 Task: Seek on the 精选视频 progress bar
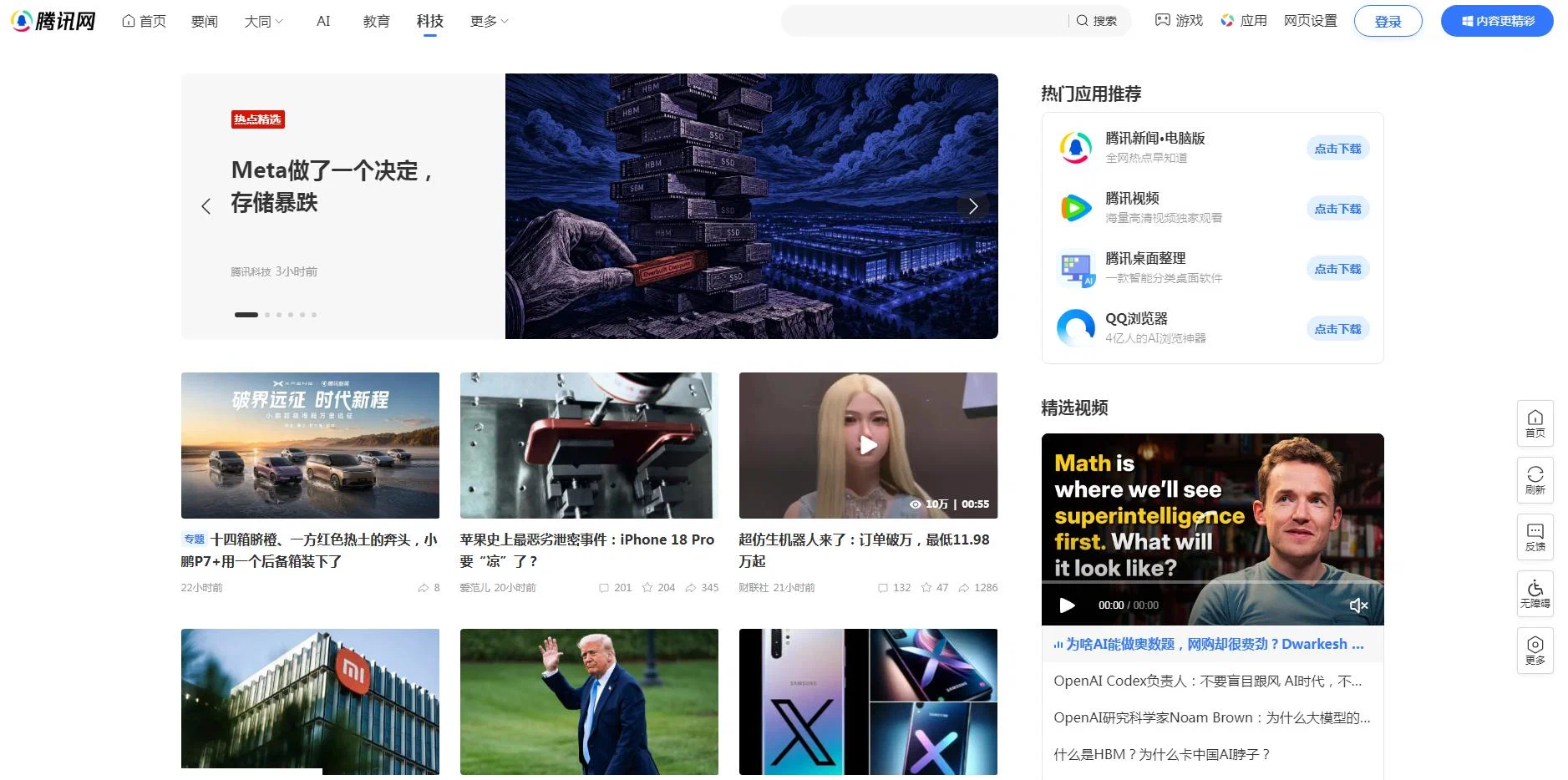point(1212,582)
